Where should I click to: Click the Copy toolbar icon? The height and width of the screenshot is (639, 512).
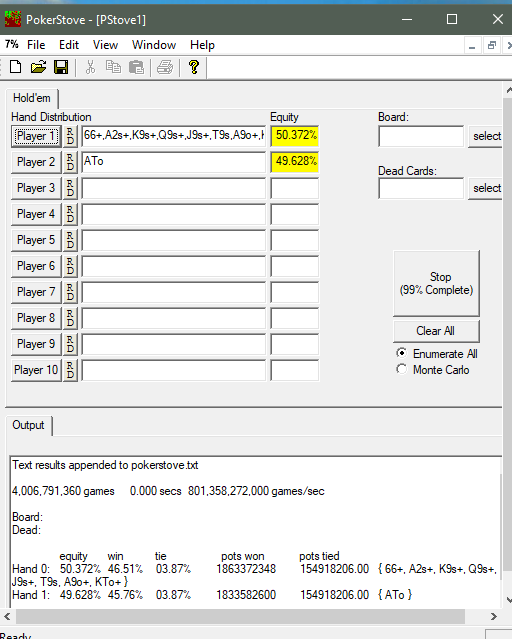pyautogui.click(x=113, y=66)
